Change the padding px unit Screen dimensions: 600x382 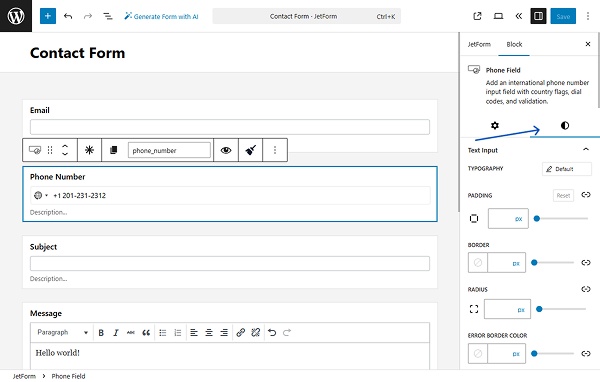(518, 219)
